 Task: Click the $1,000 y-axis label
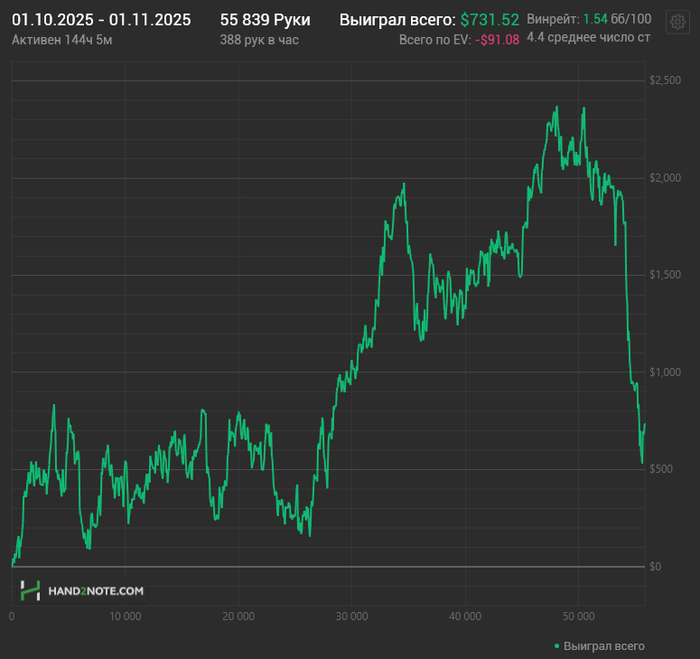click(x=665, y=372)
